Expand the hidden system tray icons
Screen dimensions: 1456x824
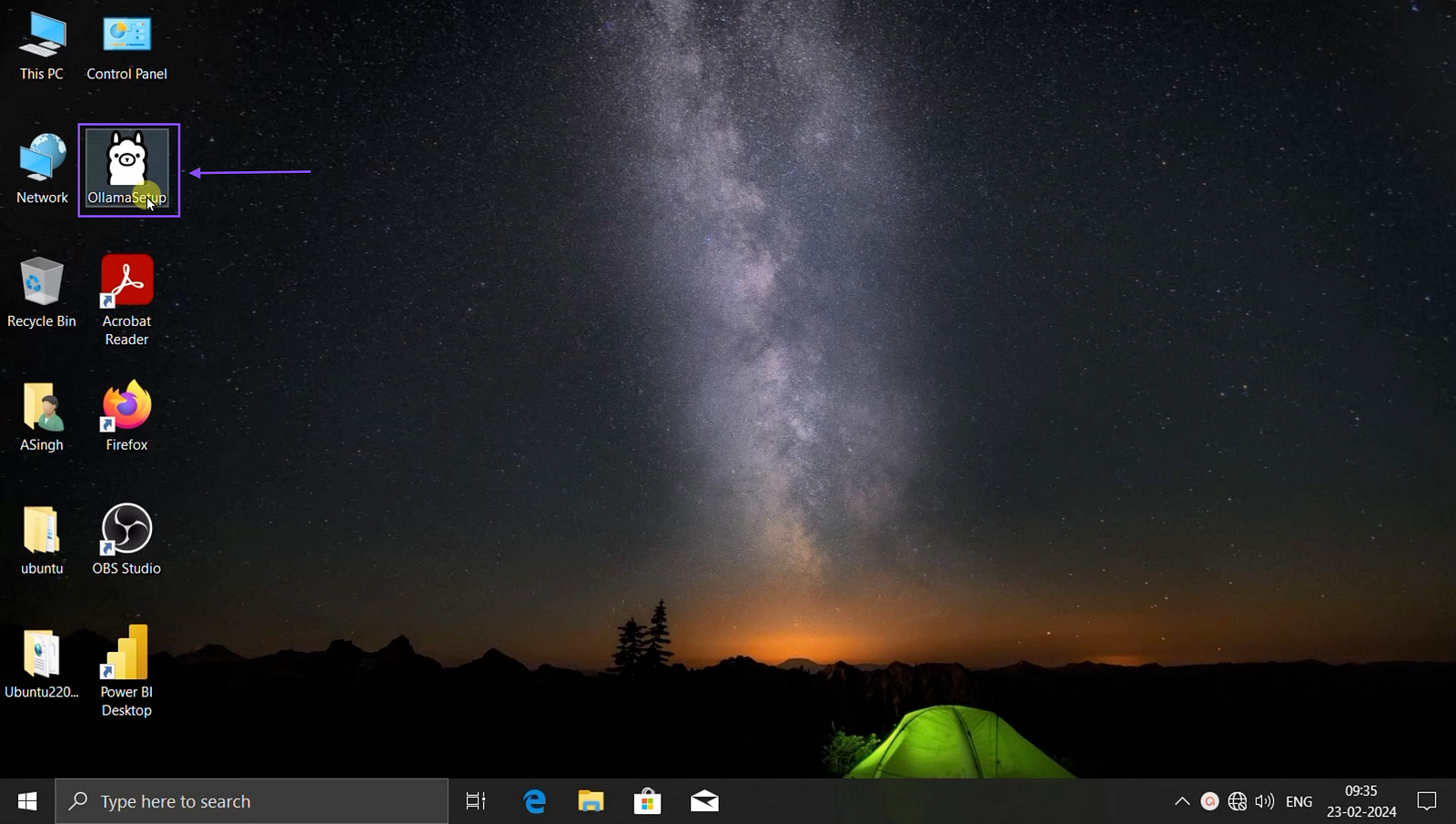click(1181, 801)
